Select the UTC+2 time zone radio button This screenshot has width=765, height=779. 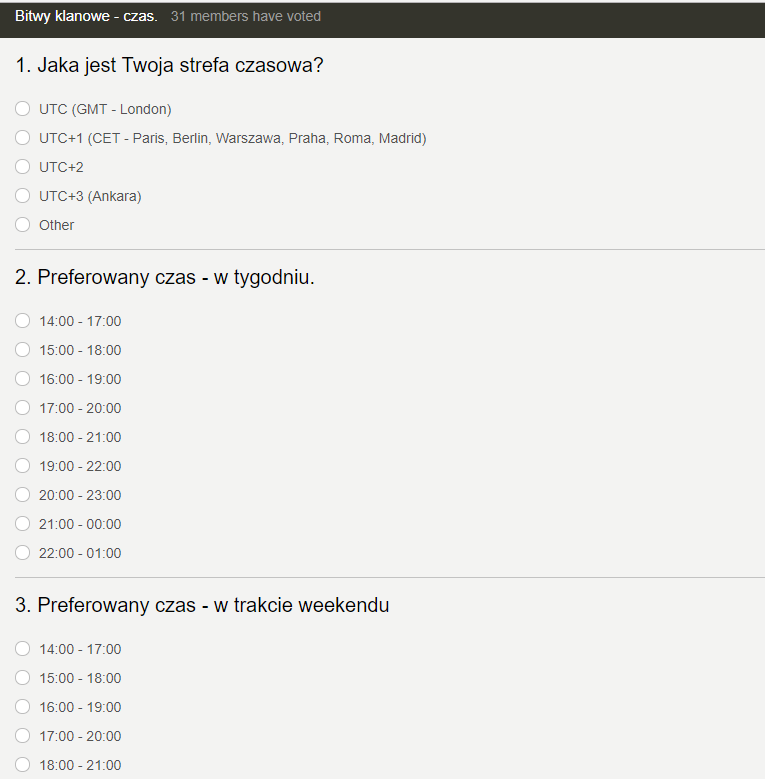click(23, 167)
